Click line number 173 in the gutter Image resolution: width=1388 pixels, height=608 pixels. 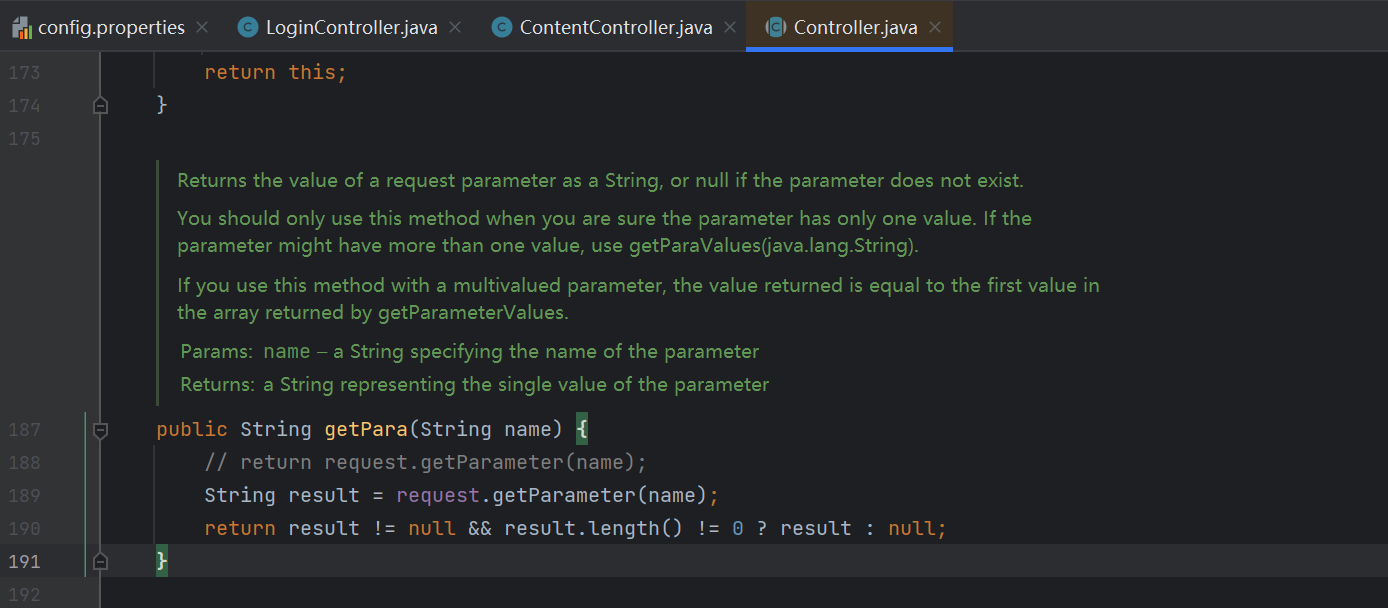24,72
